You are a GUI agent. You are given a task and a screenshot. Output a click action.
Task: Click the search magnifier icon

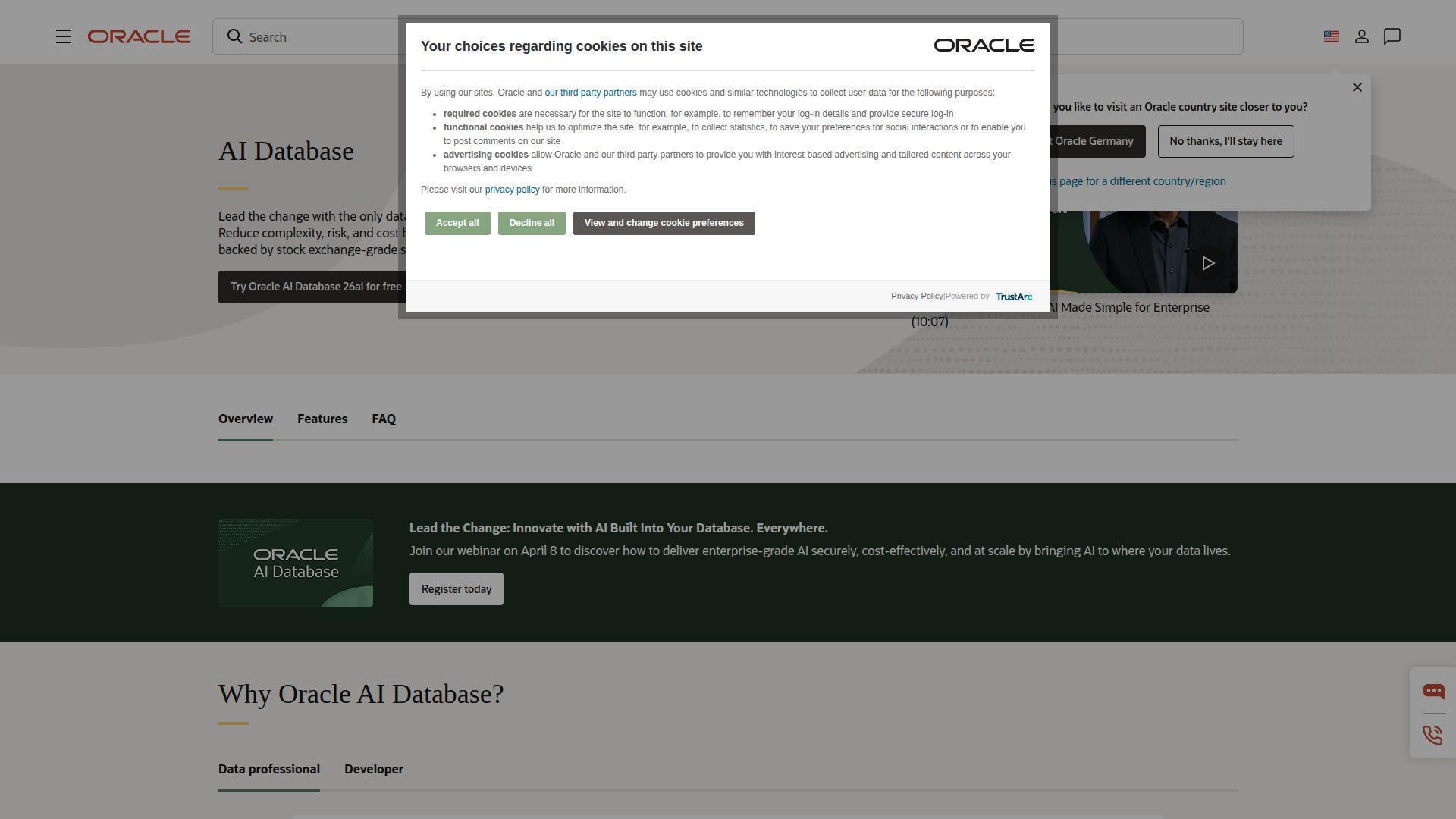pyautogui.click(x=235, y=36)
